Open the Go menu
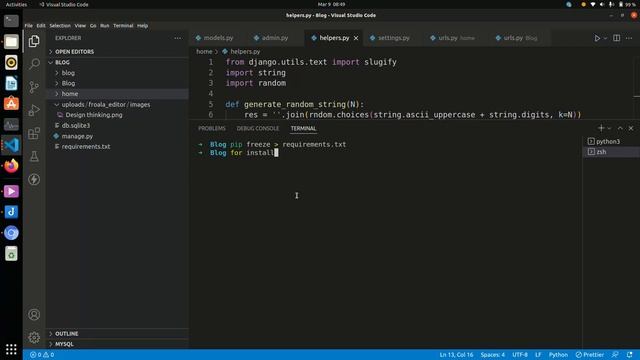The height and width of the screenshot is (360, 640). [93, 25]
